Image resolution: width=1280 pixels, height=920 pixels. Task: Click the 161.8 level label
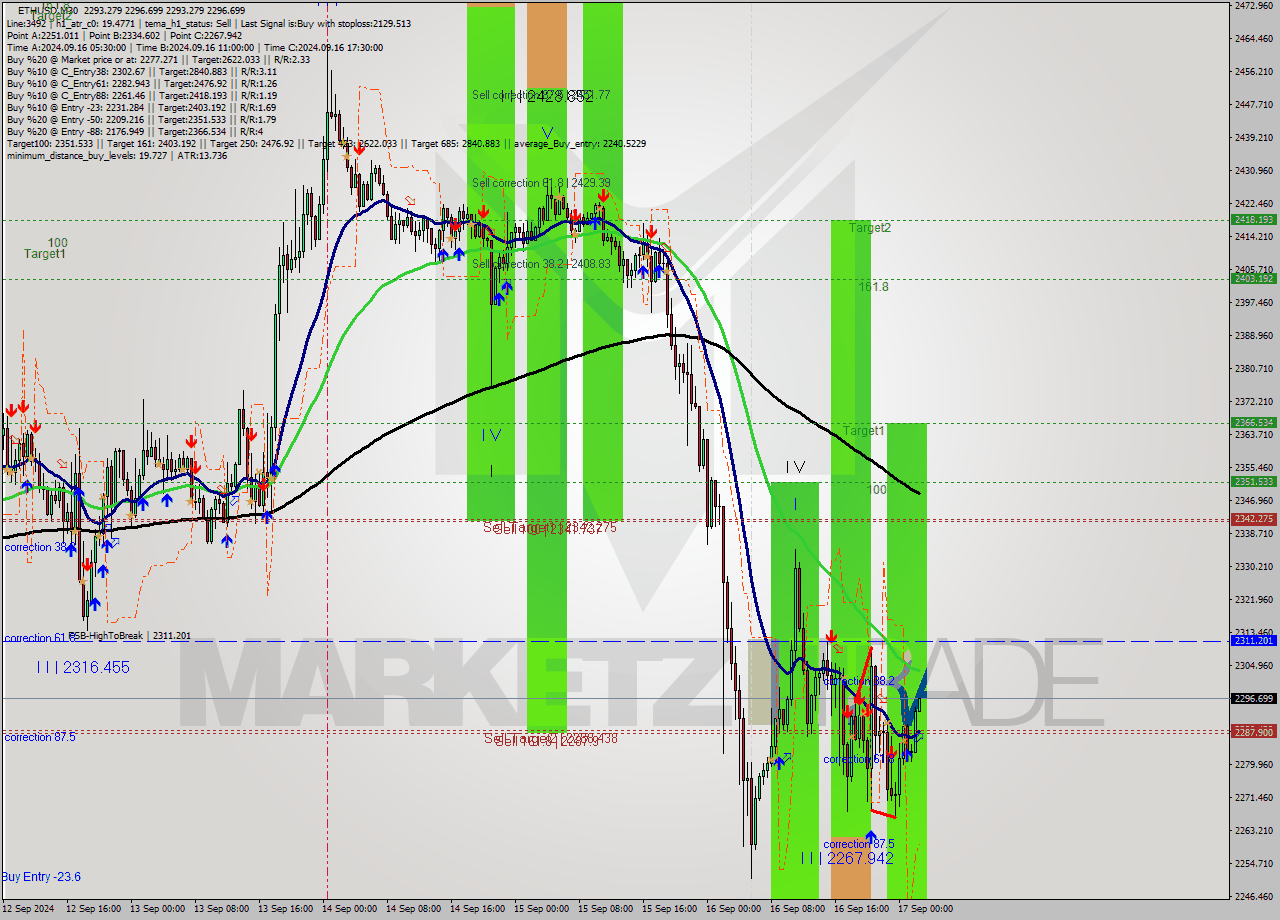[x=873, y=287]
